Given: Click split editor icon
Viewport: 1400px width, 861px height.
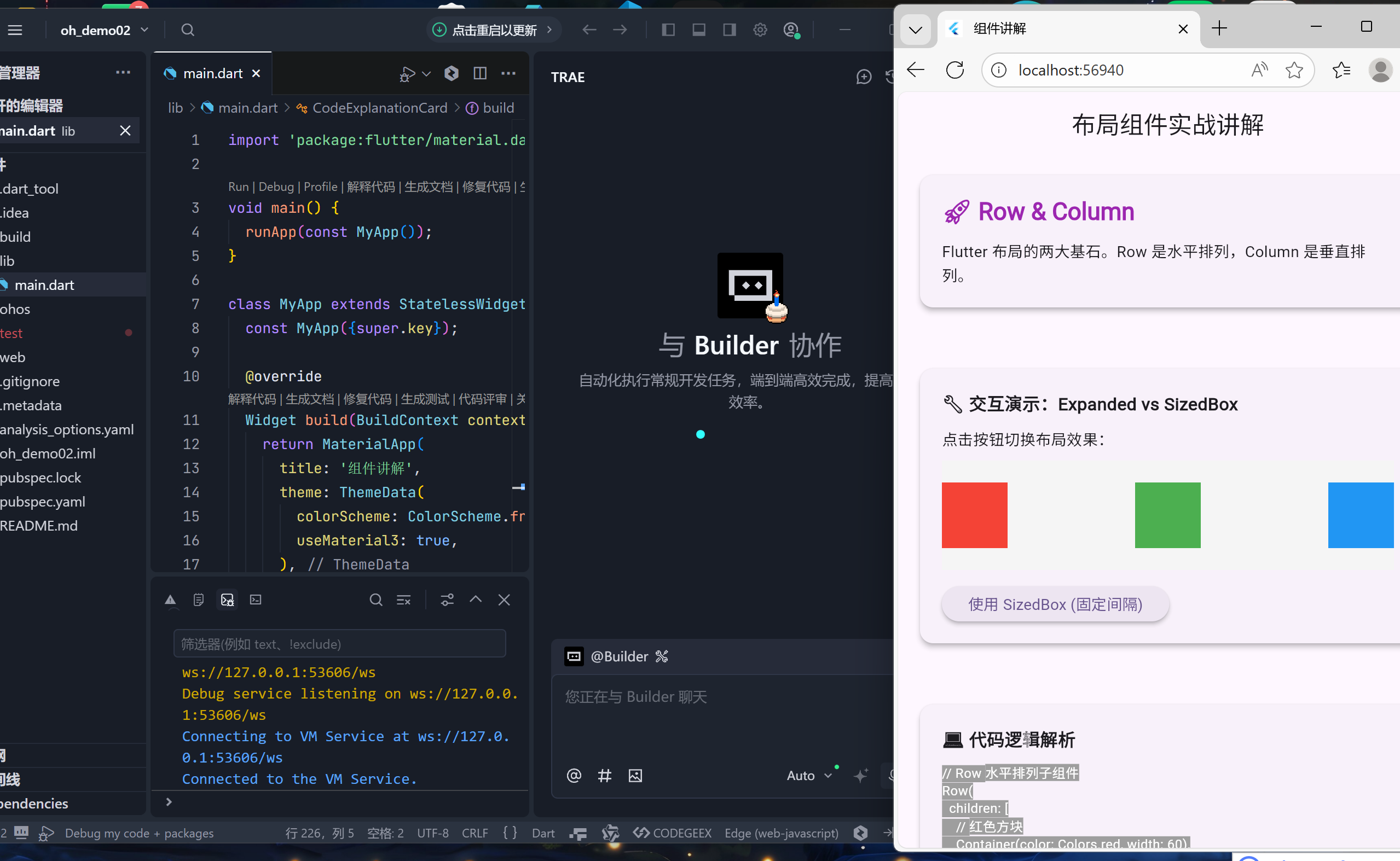Looking at the screenshot, I should (479, 73).
